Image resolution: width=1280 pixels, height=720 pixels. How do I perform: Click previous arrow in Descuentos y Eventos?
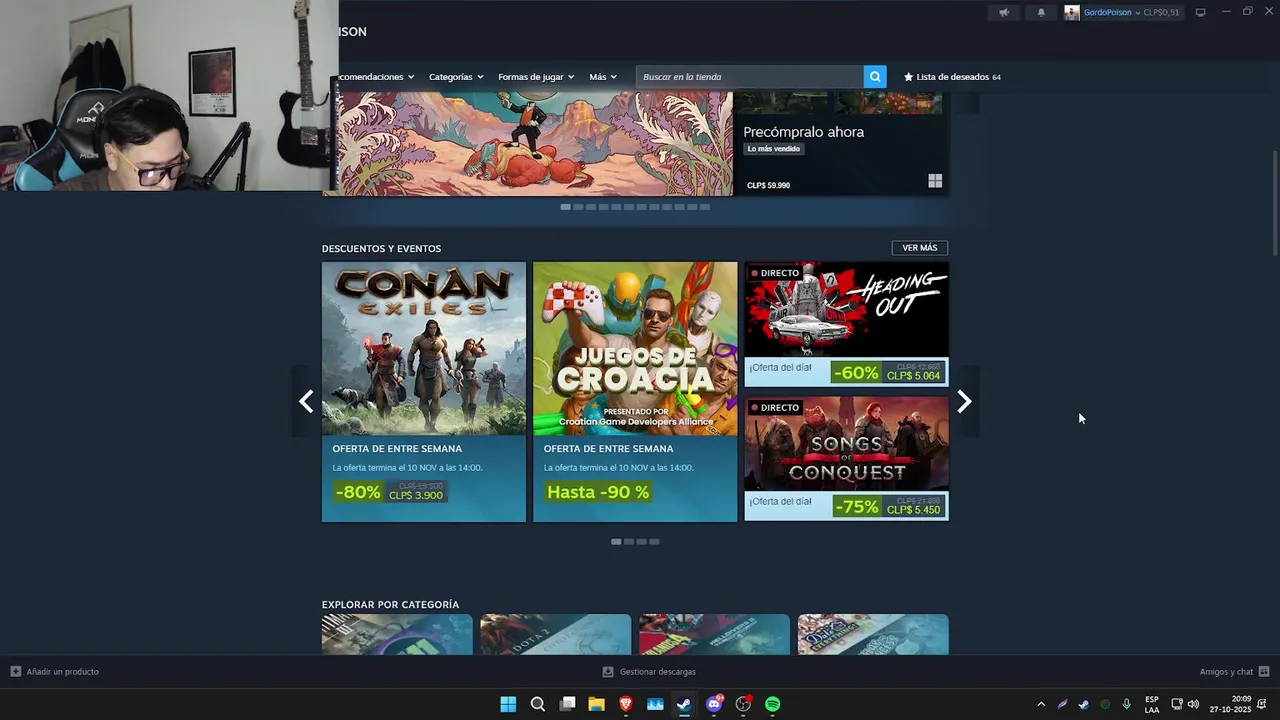[x=306, y=401]
